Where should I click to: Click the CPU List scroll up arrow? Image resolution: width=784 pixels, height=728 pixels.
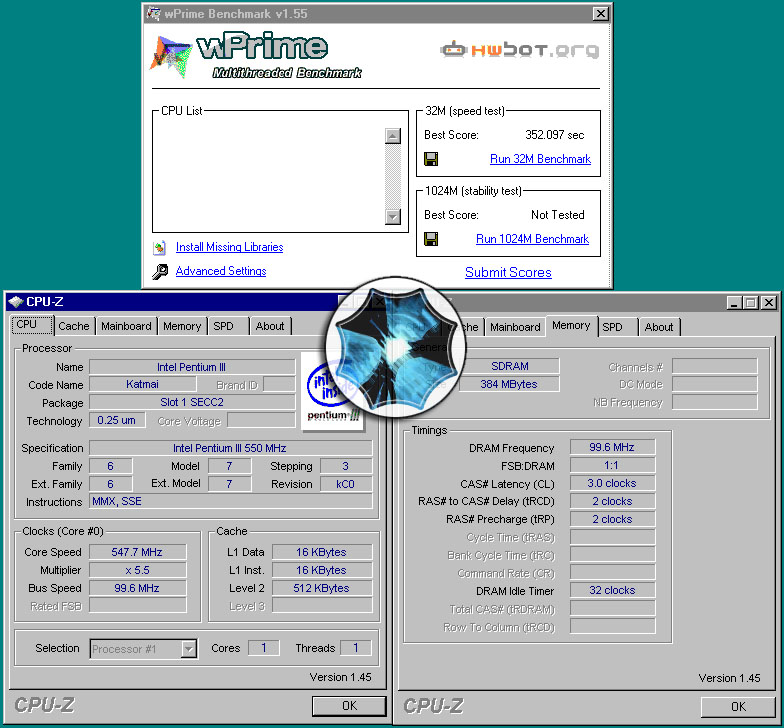(x=393, y=136)
